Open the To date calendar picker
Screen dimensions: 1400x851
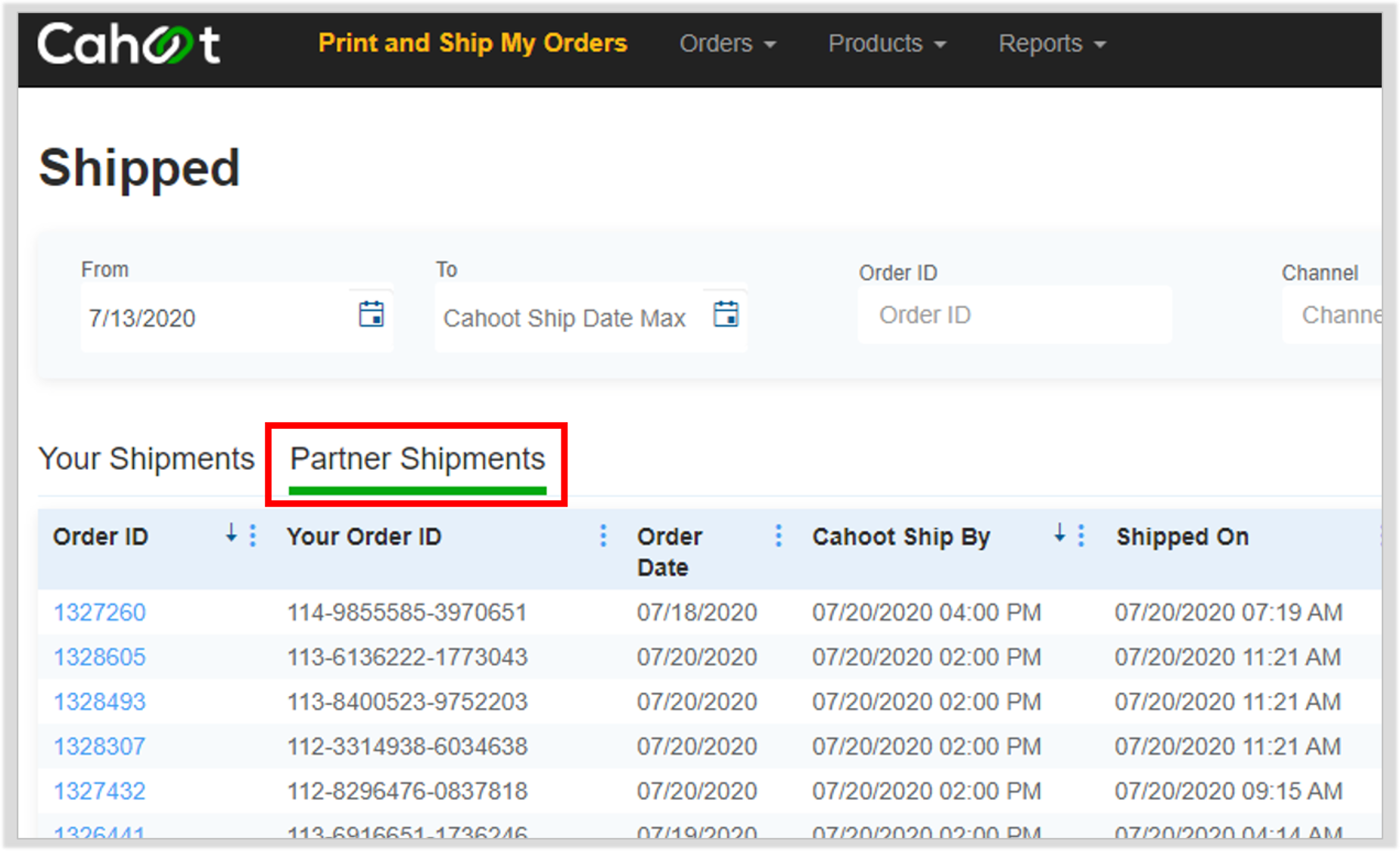point(726,314)
